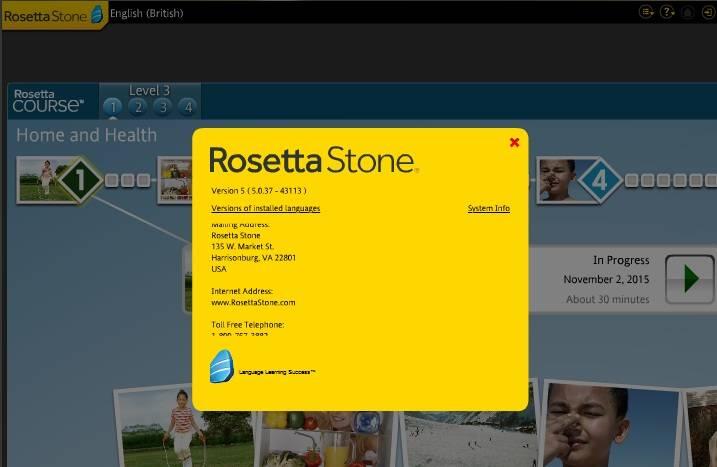Screen dimensions: 717x467
Task: Select the blue lesson 4 diamond marker
Action: click(x=599, y=181)
